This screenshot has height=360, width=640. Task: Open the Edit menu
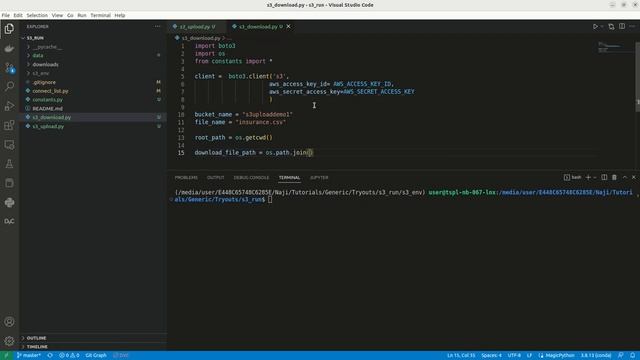point(18,15)
